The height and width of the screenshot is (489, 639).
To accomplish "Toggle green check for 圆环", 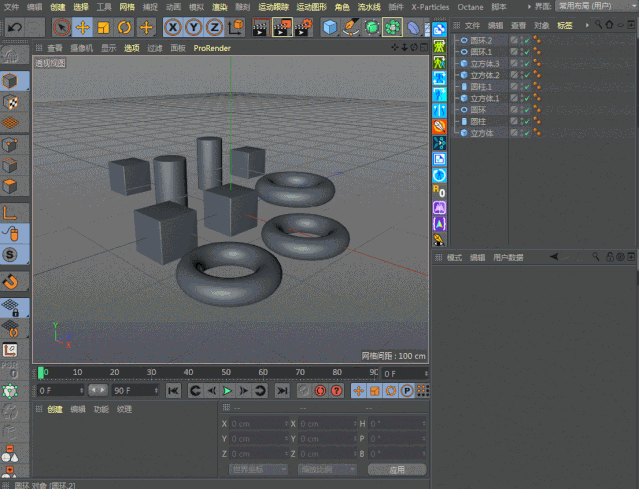I will tap(527, 110).
